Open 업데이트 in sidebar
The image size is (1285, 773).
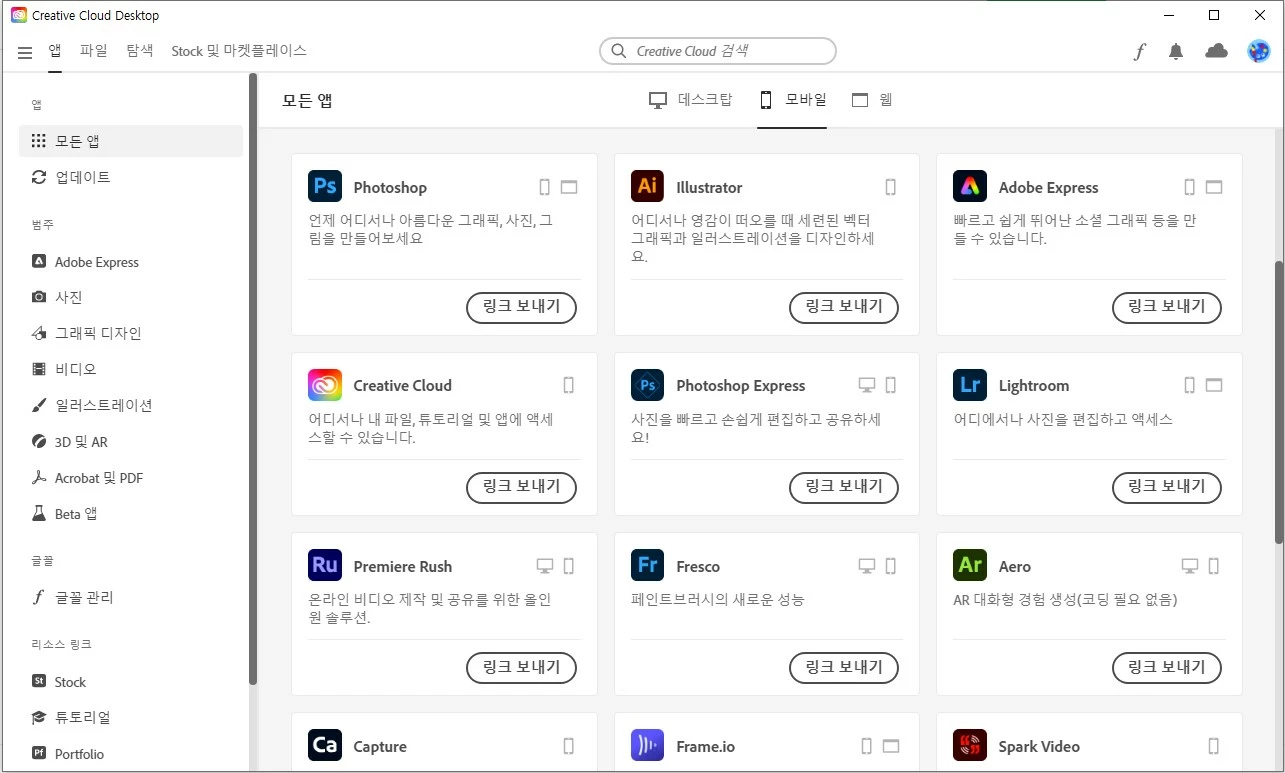[131, 177]
